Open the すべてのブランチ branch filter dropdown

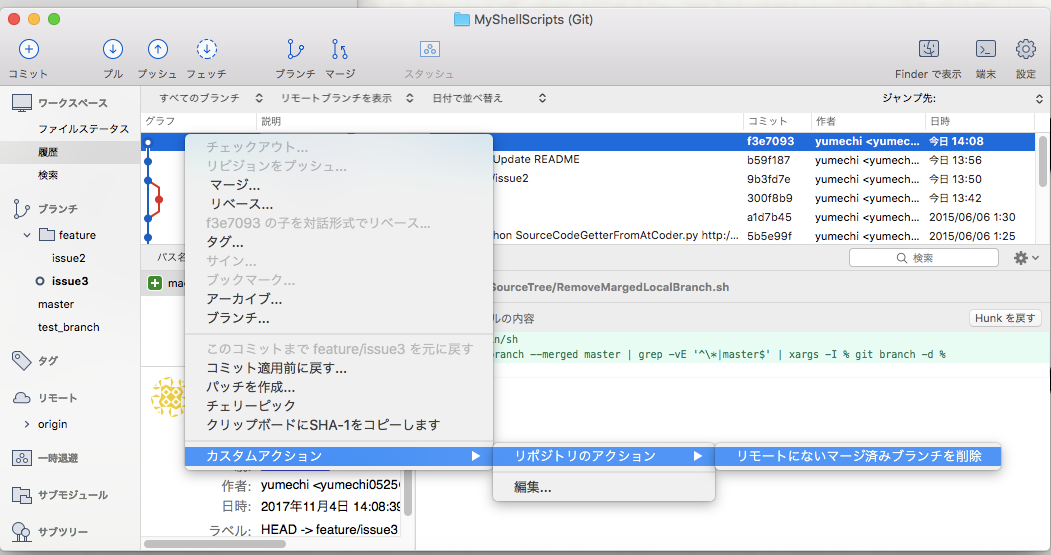tap(211, 98)
